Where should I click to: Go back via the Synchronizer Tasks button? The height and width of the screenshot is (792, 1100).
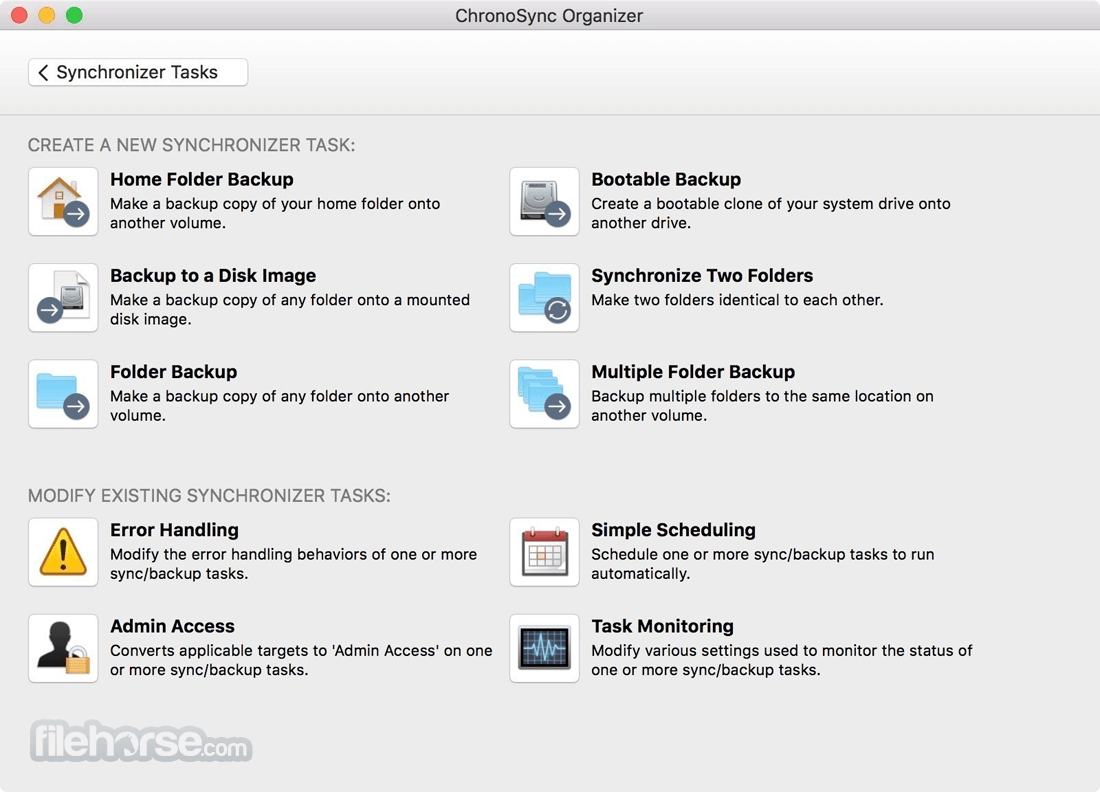coord(138,72)
